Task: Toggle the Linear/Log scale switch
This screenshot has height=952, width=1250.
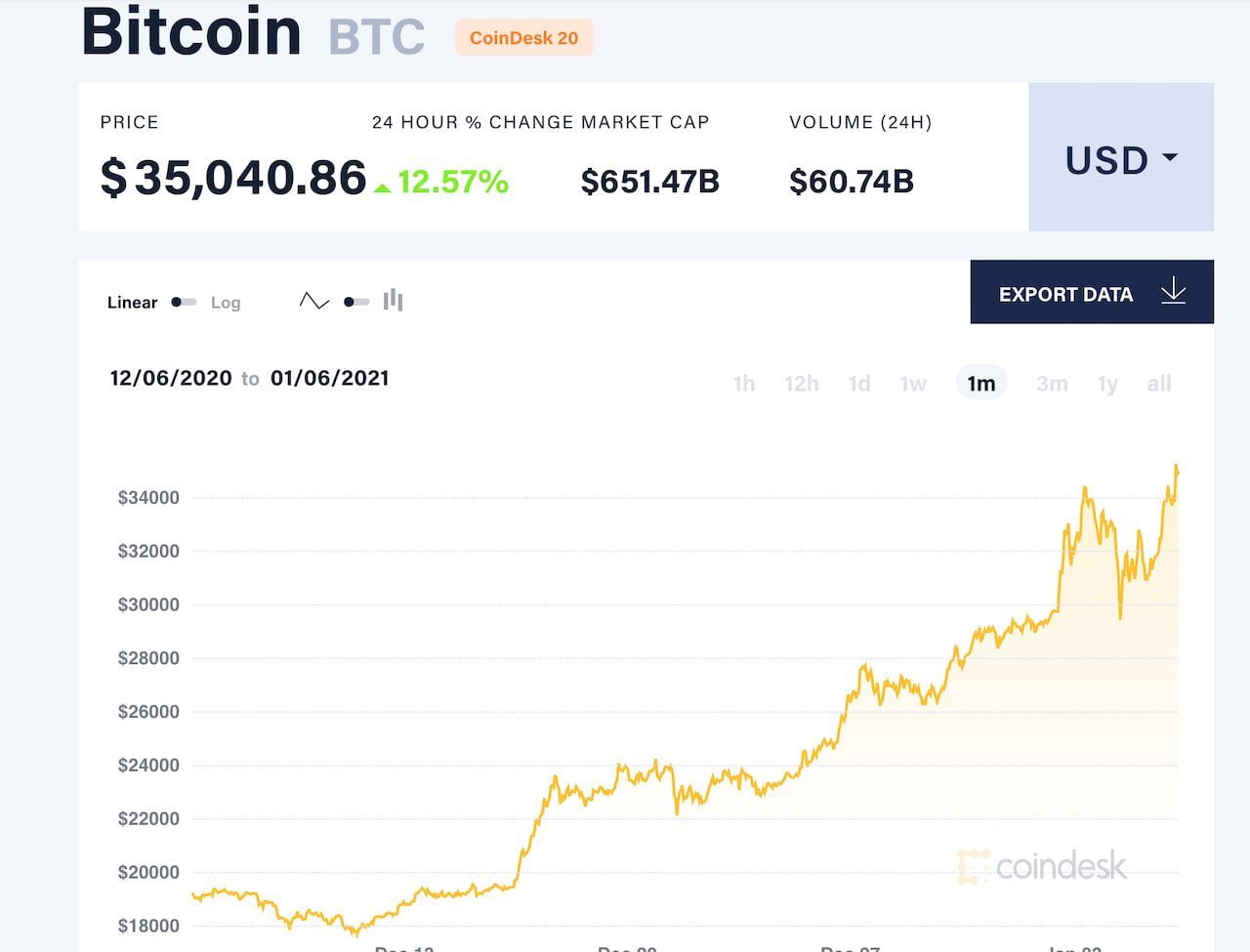Action: (x=184, y=302)
